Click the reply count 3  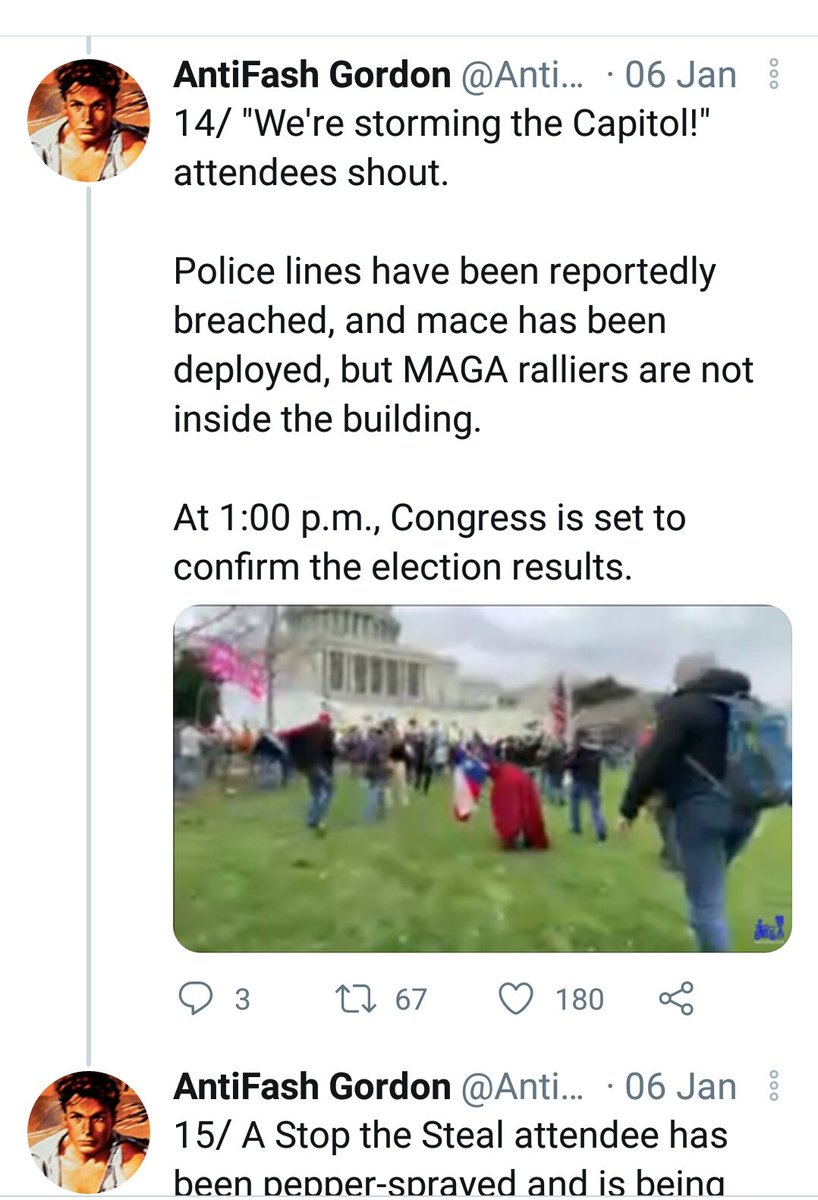pos(241,999)
